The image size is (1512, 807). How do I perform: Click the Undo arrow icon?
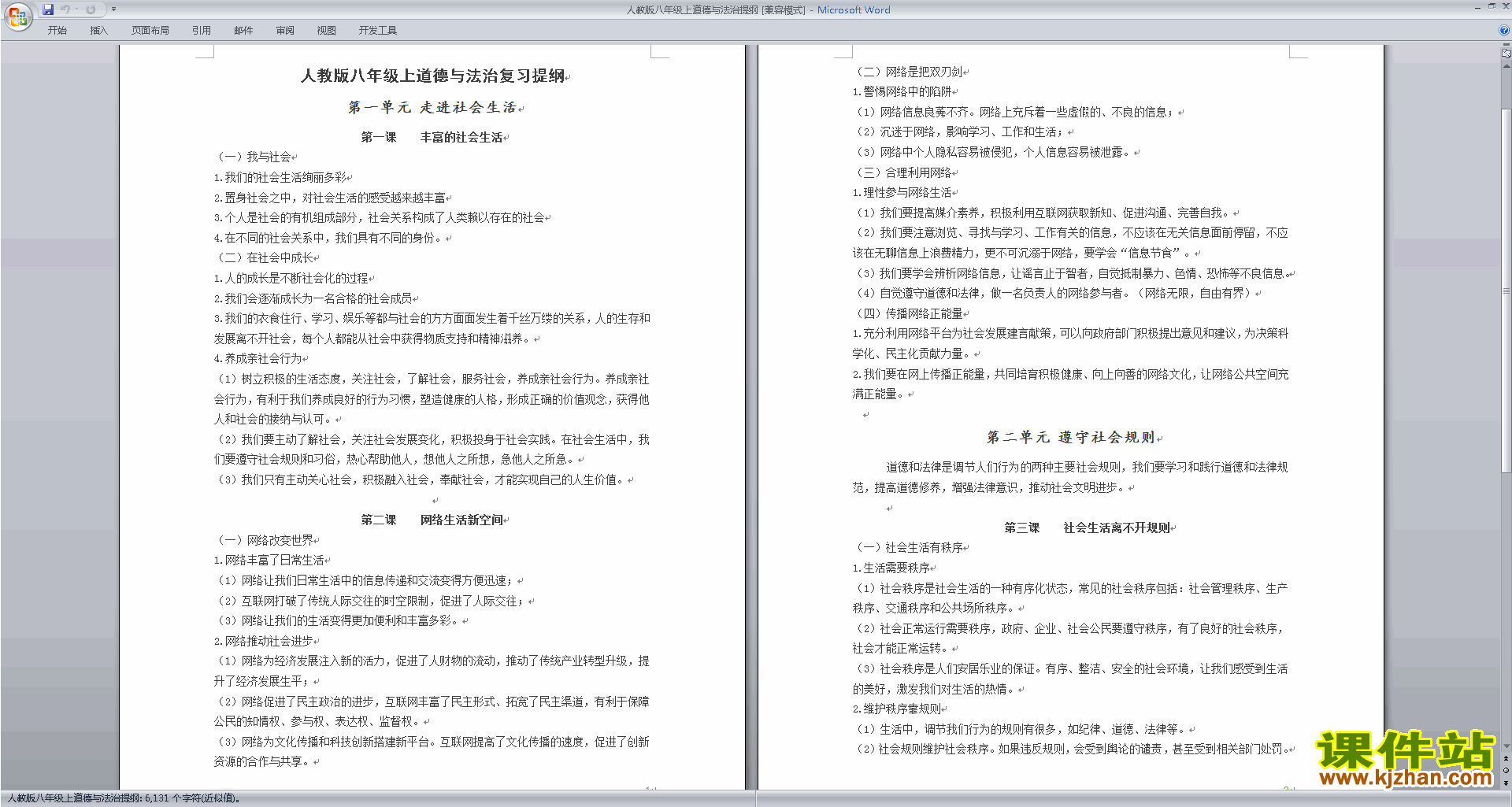pos(65,9)
